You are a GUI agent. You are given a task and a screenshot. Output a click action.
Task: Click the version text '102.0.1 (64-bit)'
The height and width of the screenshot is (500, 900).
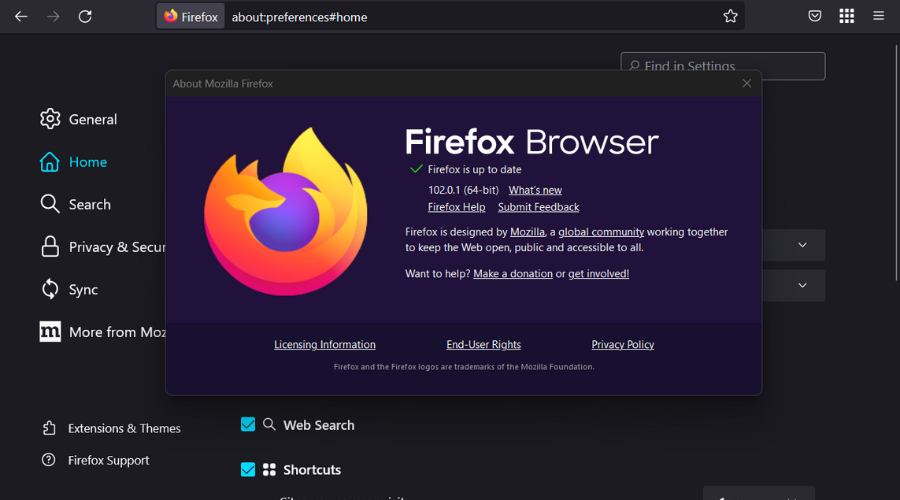[463, 190]
